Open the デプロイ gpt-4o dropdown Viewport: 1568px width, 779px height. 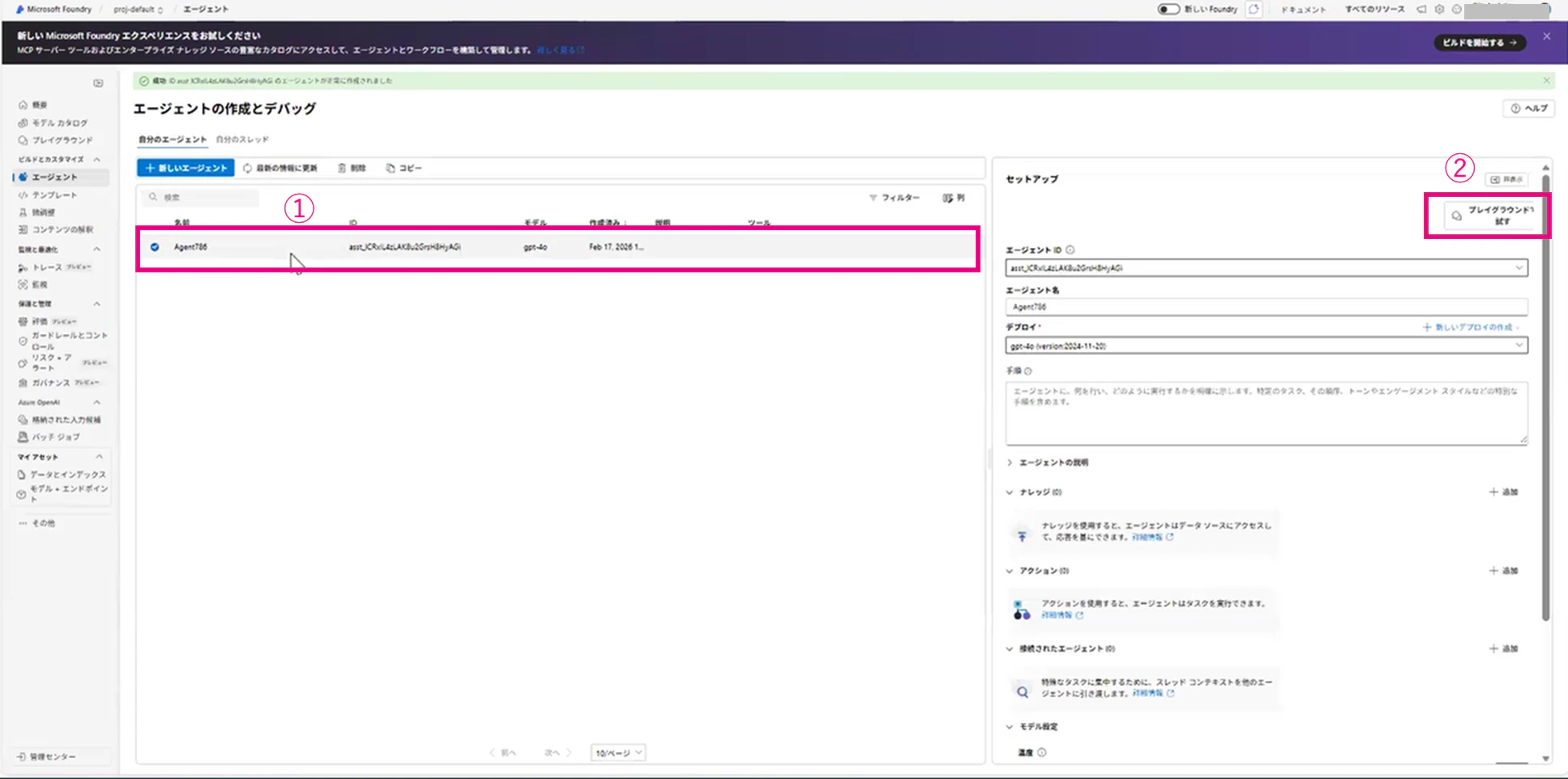click(1267, 346)
